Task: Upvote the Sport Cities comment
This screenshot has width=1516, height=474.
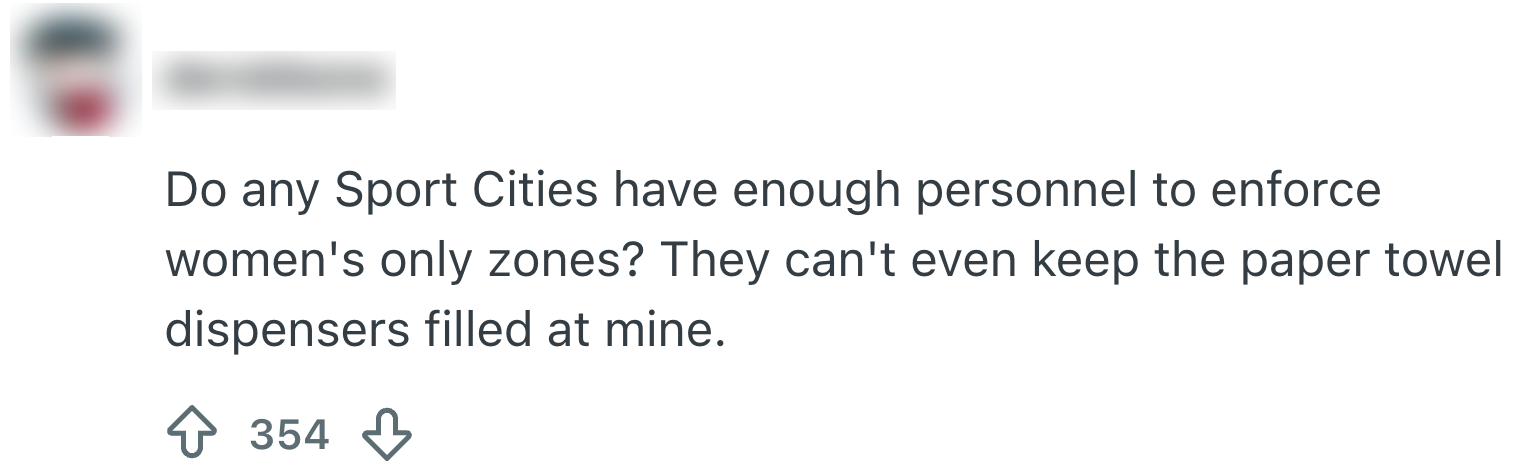Action: tap(193, 435)
